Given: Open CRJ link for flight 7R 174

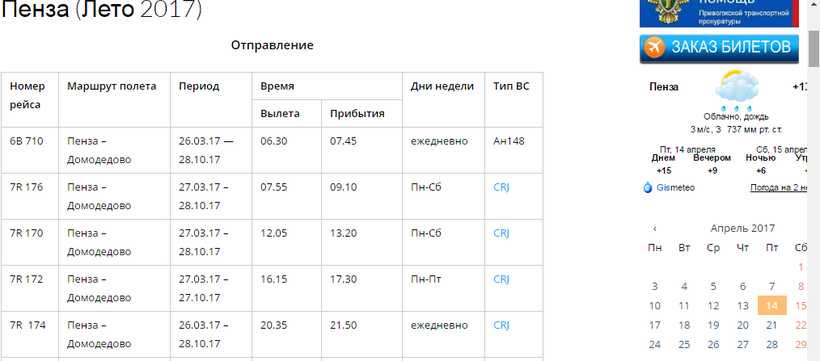Looking at the screenshot, I should (501, 325).
